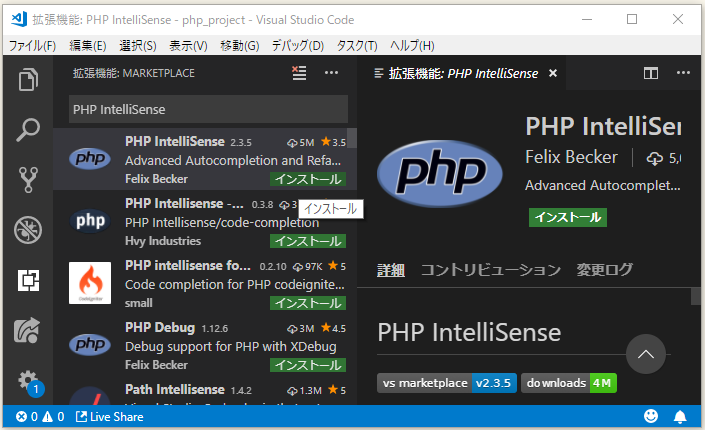Open the Source Control view
Image resolution: width=705 pixels, height=430 pixels.
(x=28, y=180)
